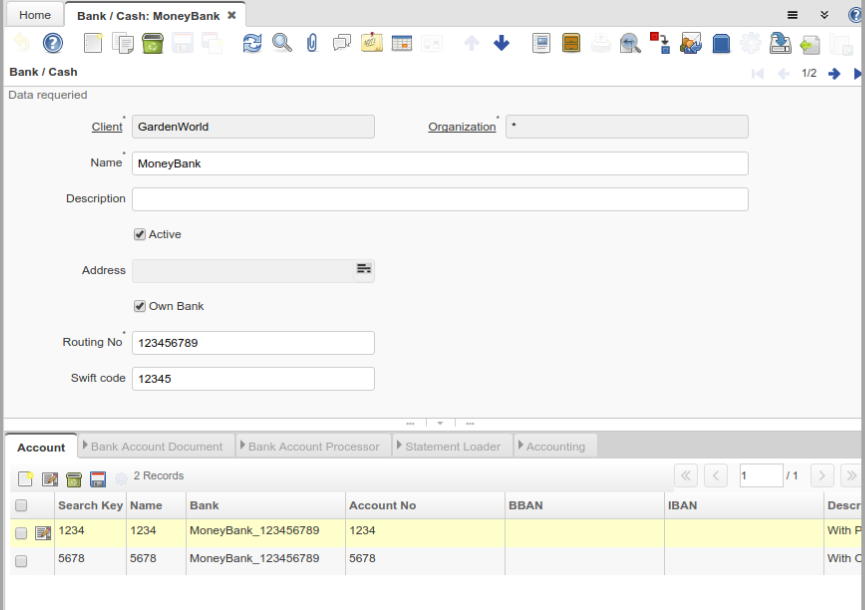Toggle grid view in the toolbar

coord(402,43)
